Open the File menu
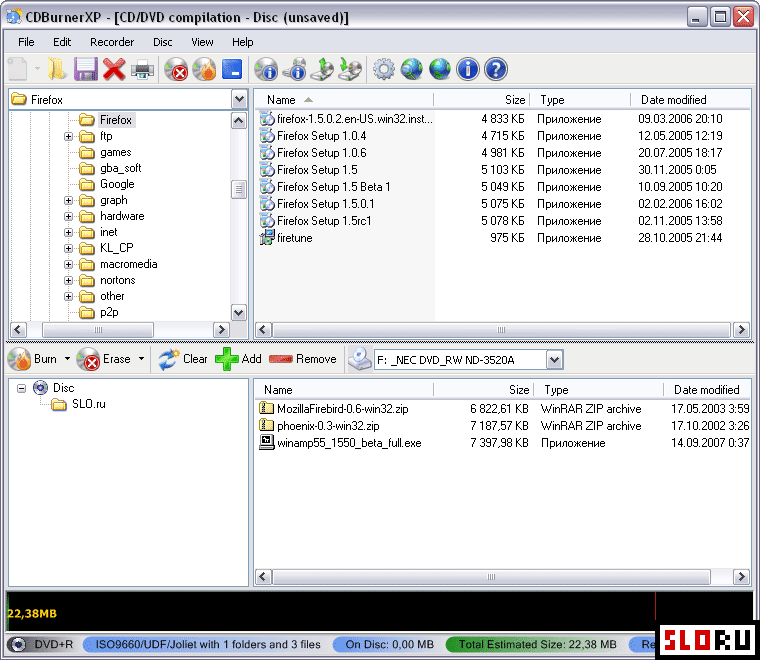Viewport: 760px width, 660px height. point(26,42)
